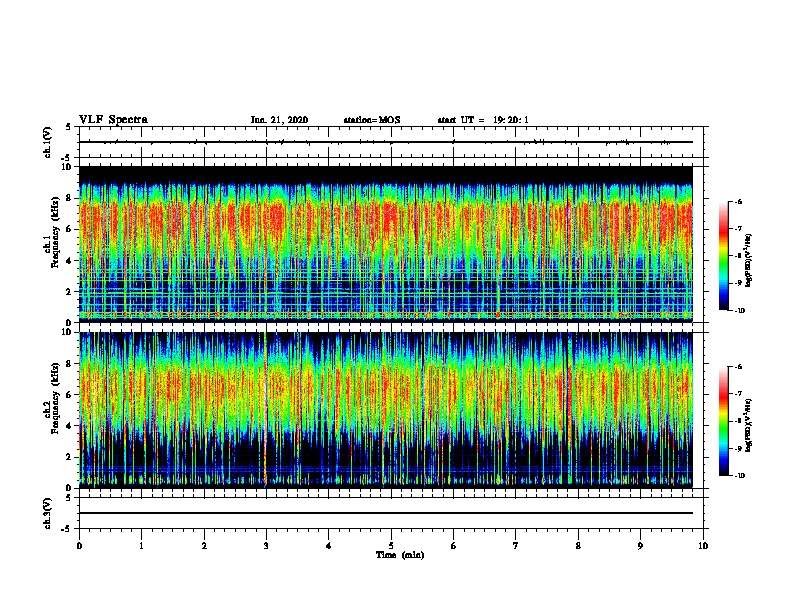Click the ch.1 spectrogram color scale bar
The image size is (792, 612).
tap(723, 256)
